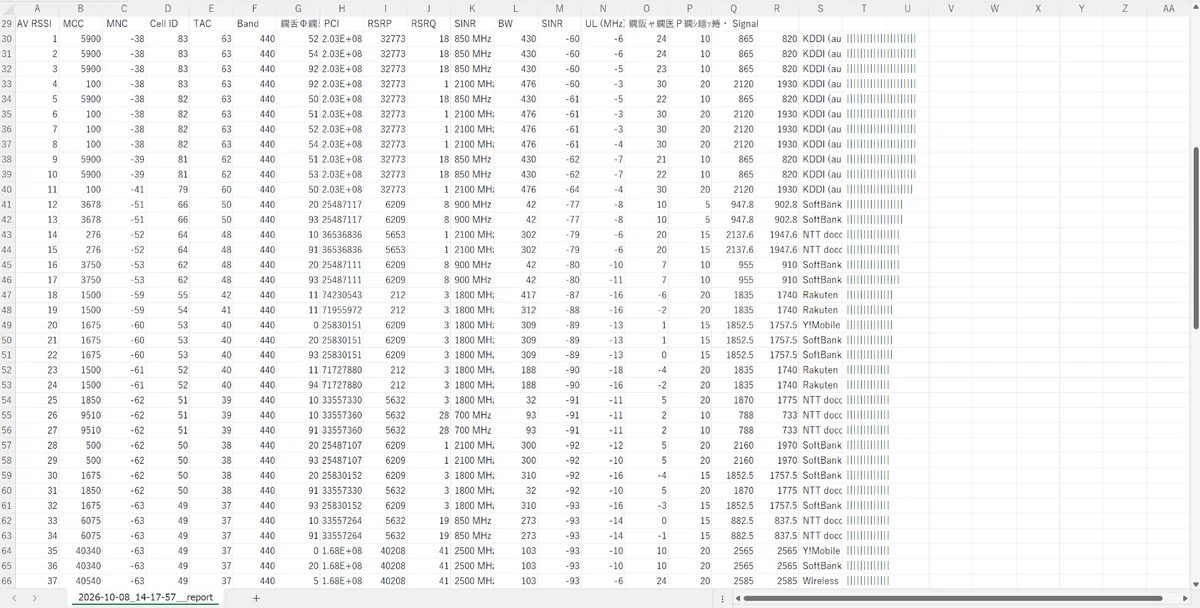This screenshot has height=608, width=1200.
Task: Select the 'Band' header cell
Action: [255, 23]
